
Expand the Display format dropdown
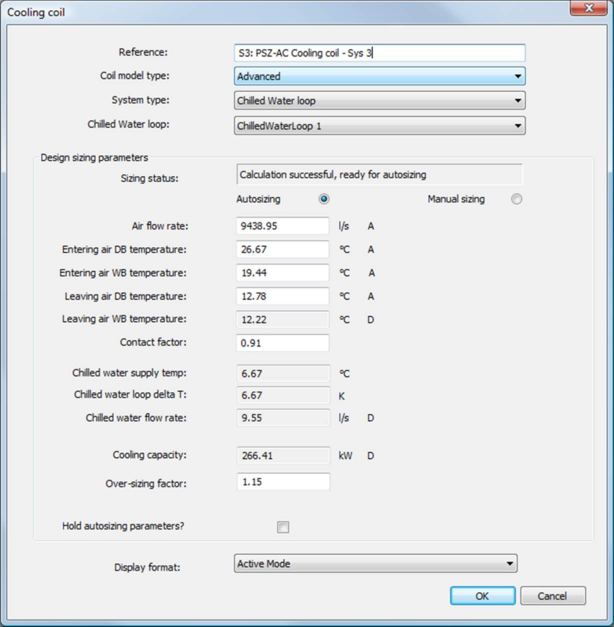pos(375,564)
